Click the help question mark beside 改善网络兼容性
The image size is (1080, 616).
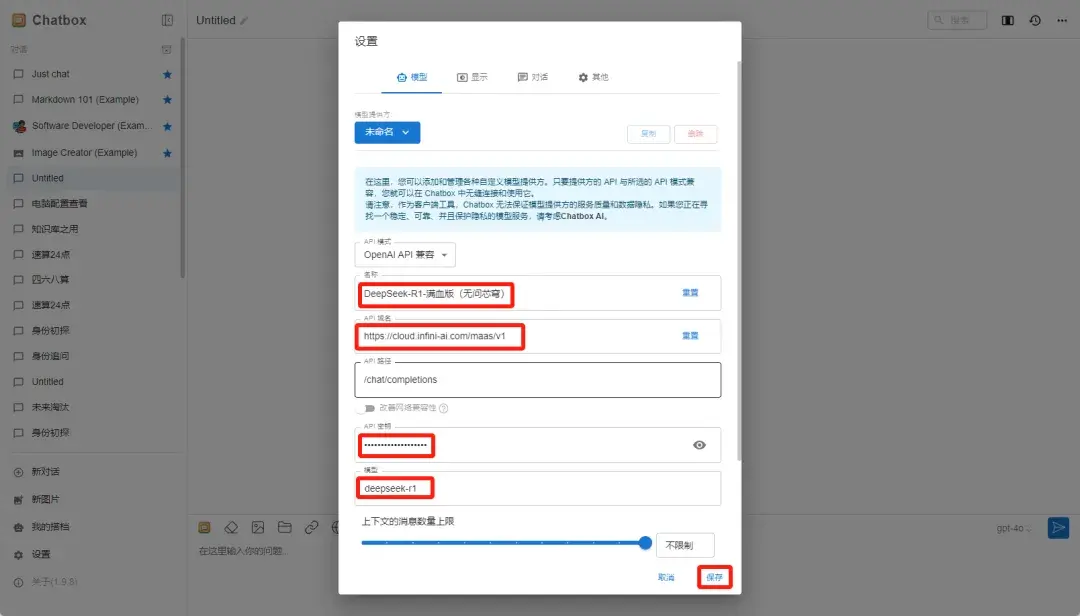[444, 408]
